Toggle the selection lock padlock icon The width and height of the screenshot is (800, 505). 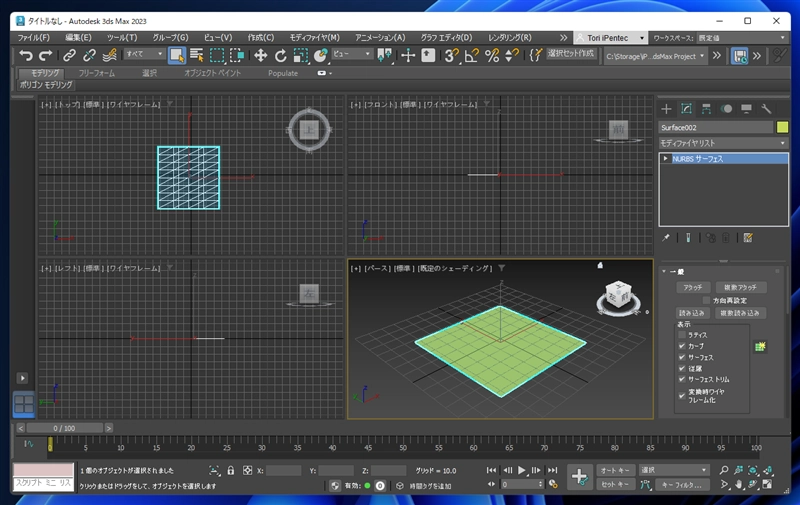(x=231, y=470)
